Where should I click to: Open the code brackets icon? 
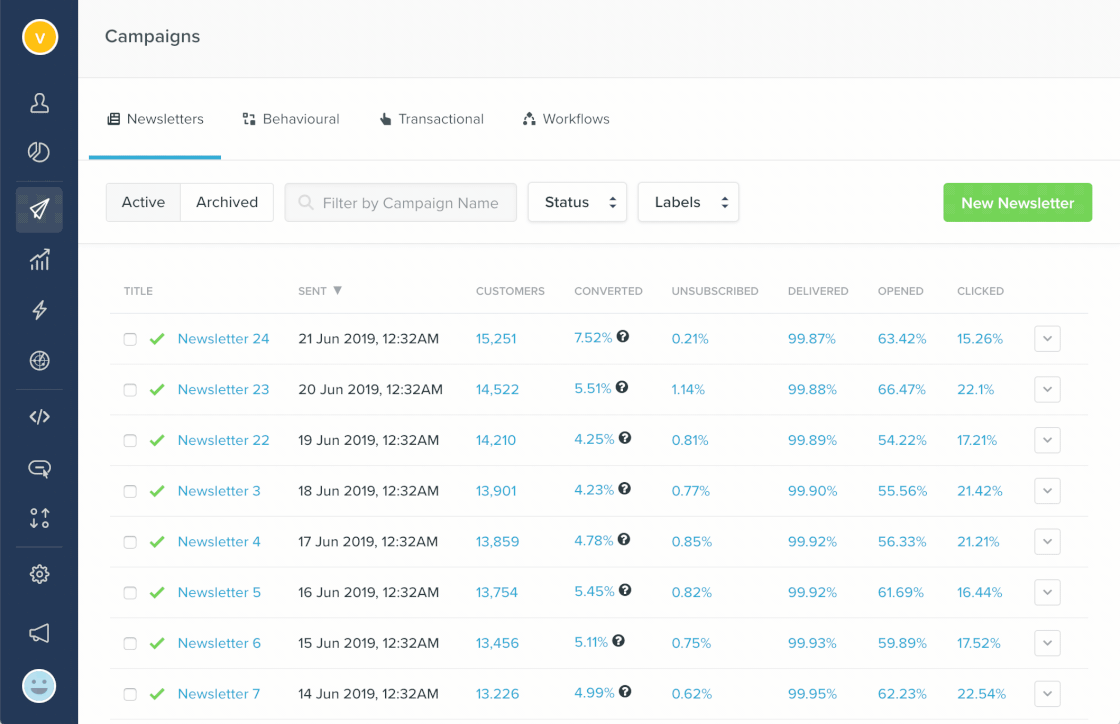click(x=39, y=417)
